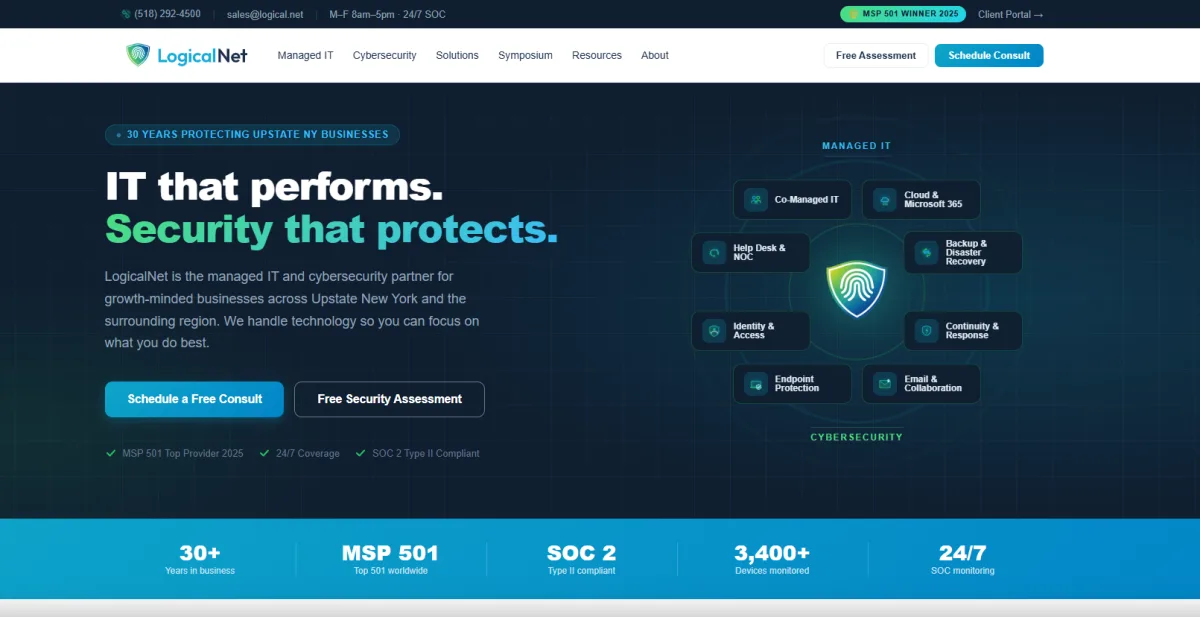Click the SOC 2 Type II compliant stat
The height and width of the screenshot is (617, 1200).
[x=581, y=559]
